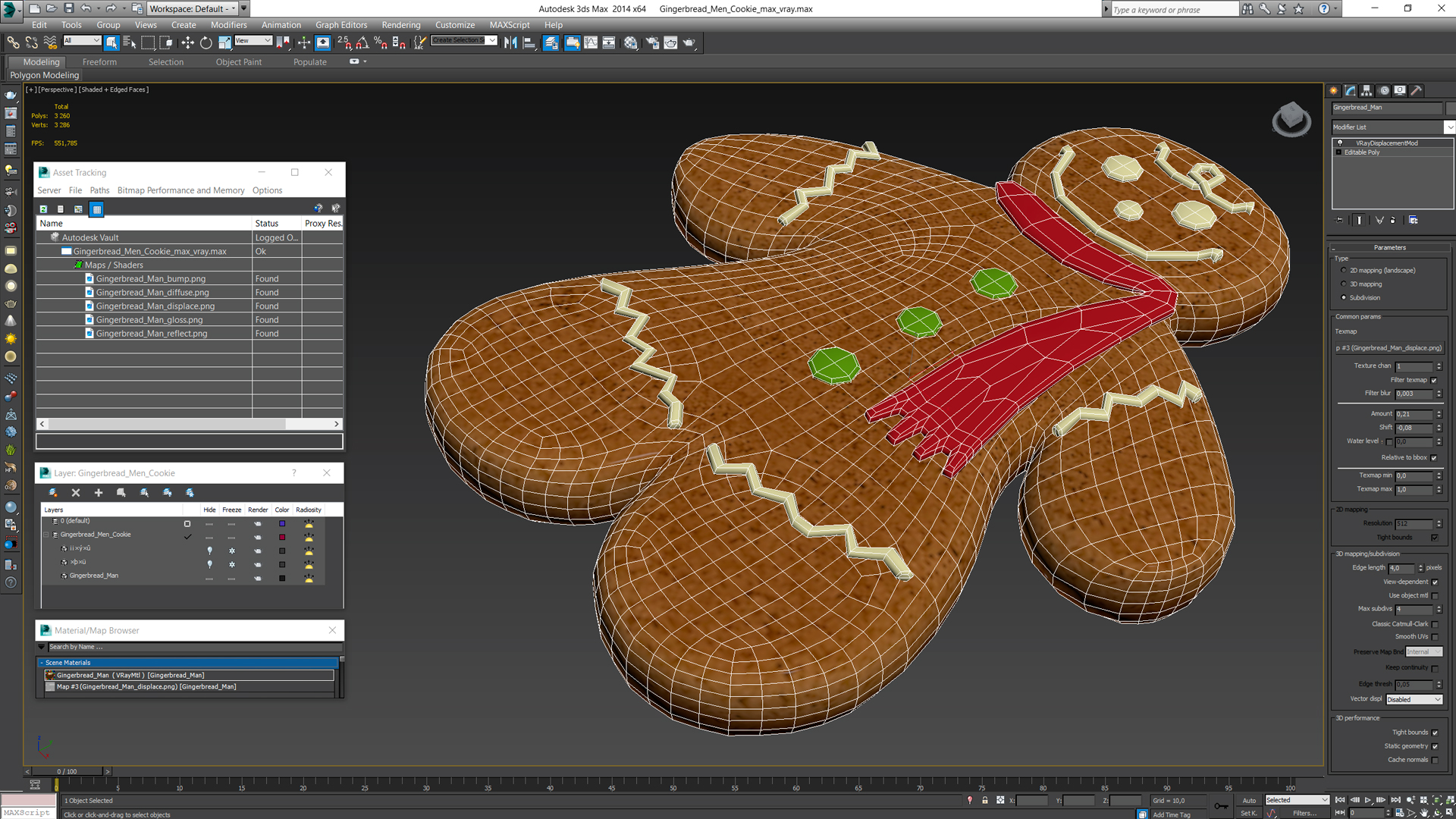The height and width of the screenshot is (819, 1456).
Task: Click Add Selected Objects plus icon in Layer dialog
Action: pos(98,493)
